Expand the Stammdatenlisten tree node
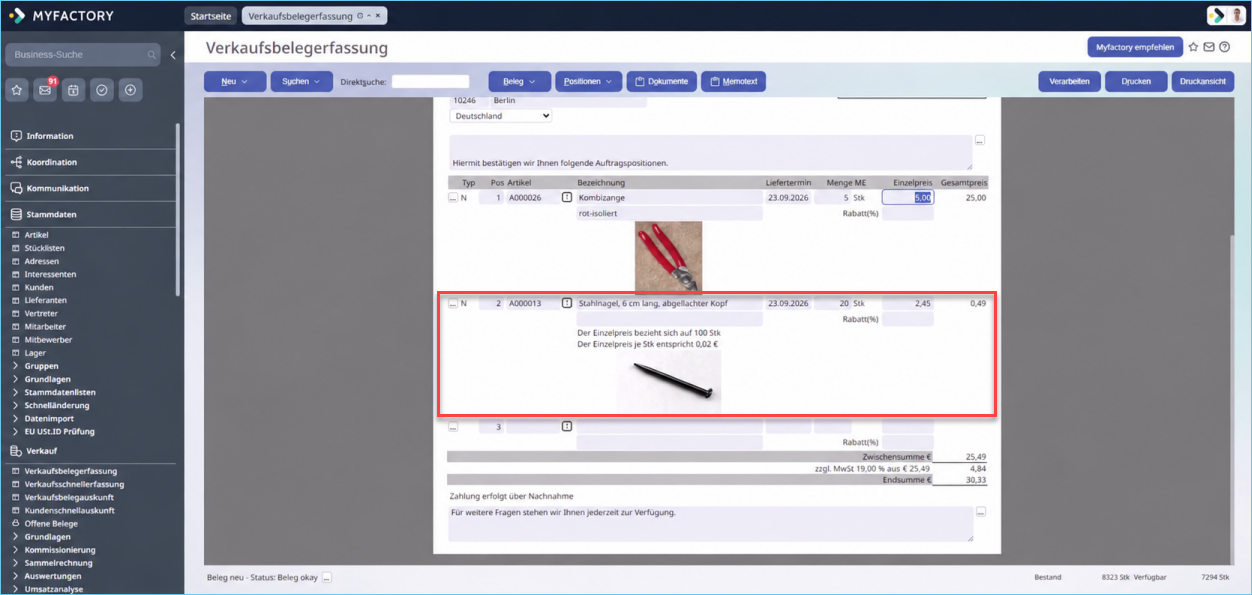The height and width of the screenshot is (595, 1252). [x=16, y=392]
